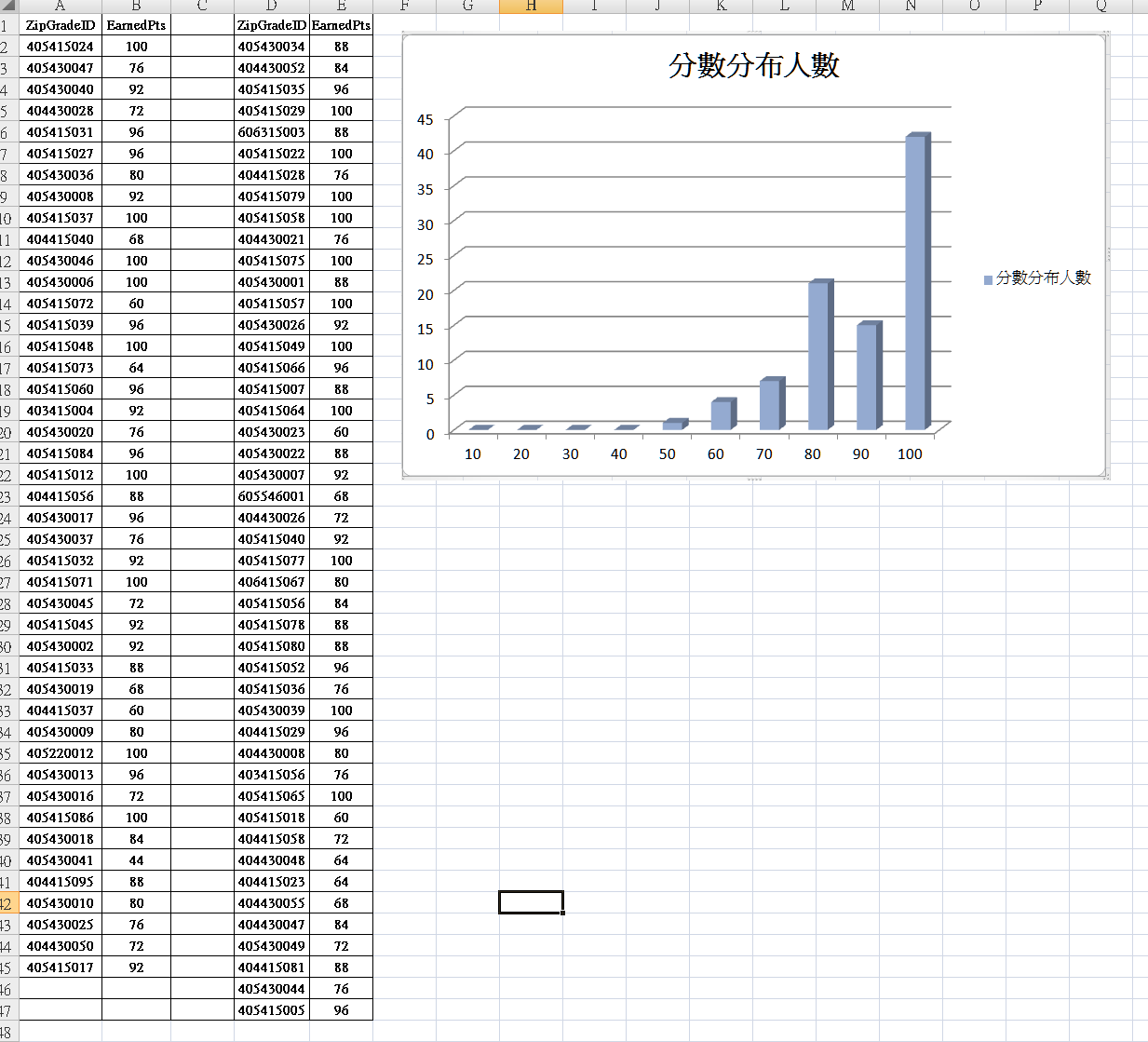Click the vertical axis value 45

click(x=425, y=119)
